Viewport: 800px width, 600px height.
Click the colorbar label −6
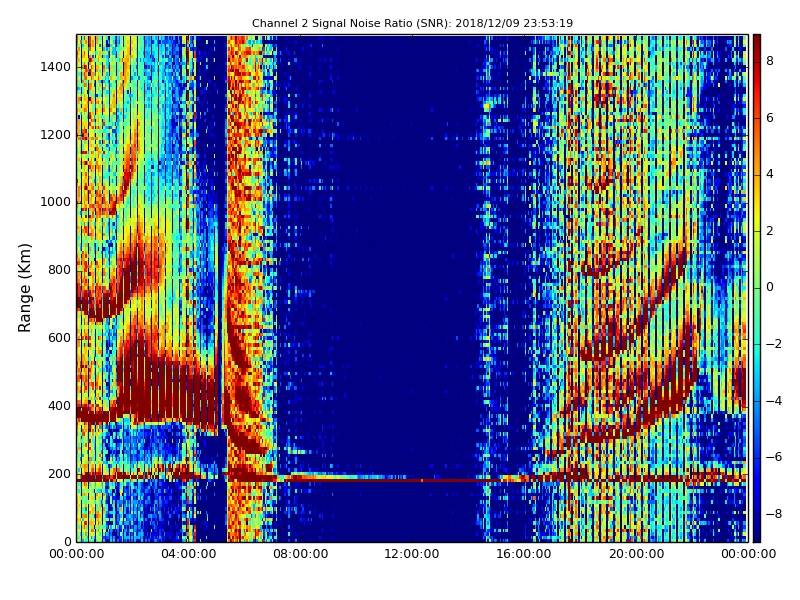click(x=774, y=457)
